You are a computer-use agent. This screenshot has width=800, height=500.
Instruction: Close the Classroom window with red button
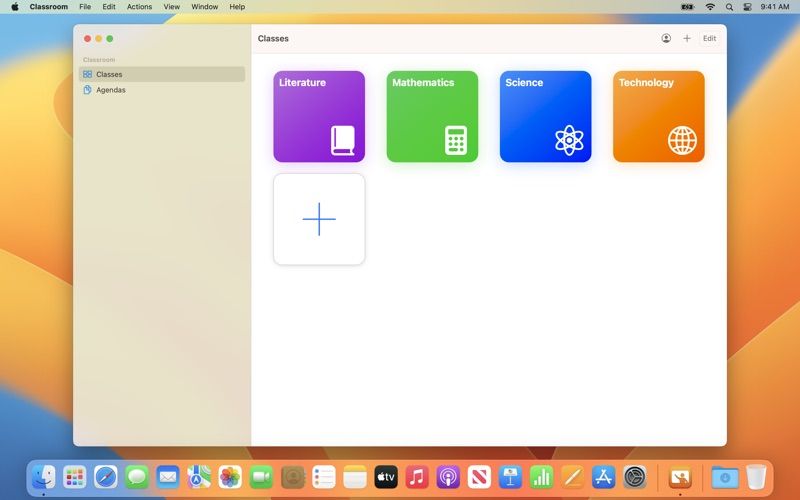coord(87,39)
